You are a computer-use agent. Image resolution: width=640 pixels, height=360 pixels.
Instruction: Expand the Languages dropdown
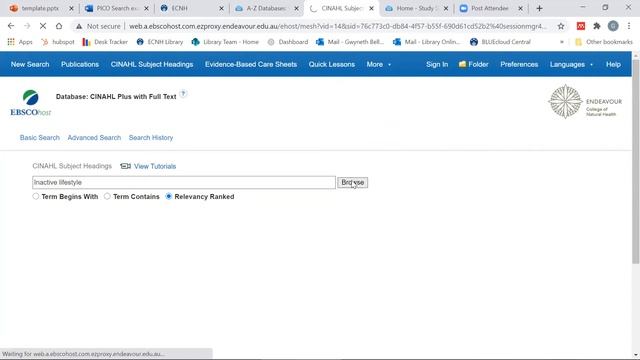571,64
